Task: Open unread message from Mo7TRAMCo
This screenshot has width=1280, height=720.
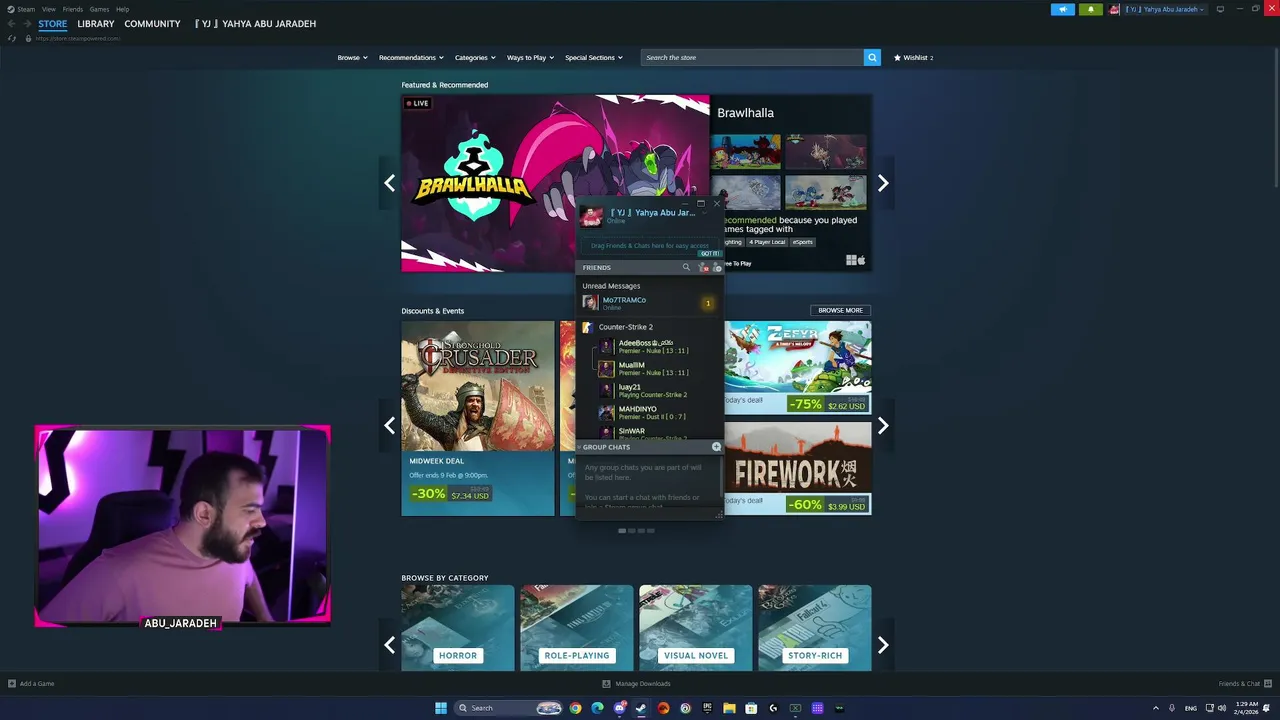Action: [x=648, y=302]
